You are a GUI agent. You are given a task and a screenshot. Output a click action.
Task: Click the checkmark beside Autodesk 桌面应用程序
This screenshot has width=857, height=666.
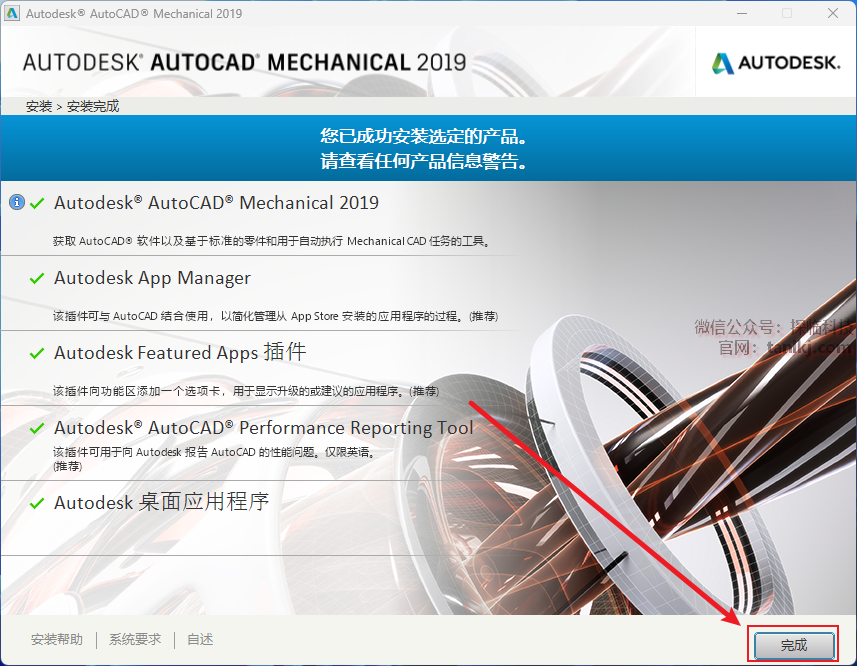click(37, 503)
